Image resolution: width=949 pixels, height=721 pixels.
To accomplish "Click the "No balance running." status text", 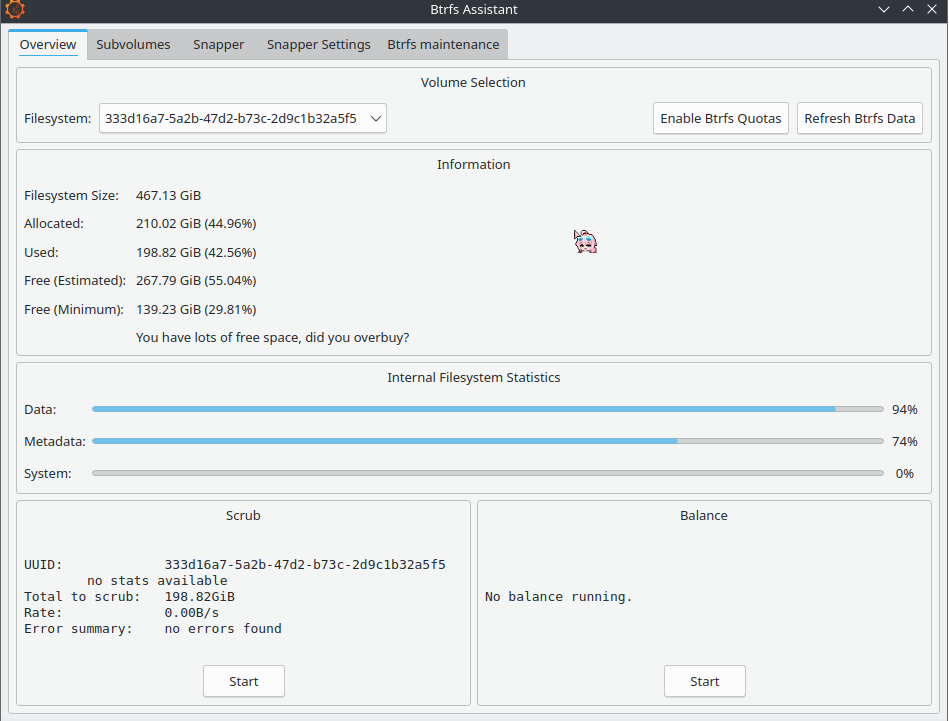I will click(559, 597).
